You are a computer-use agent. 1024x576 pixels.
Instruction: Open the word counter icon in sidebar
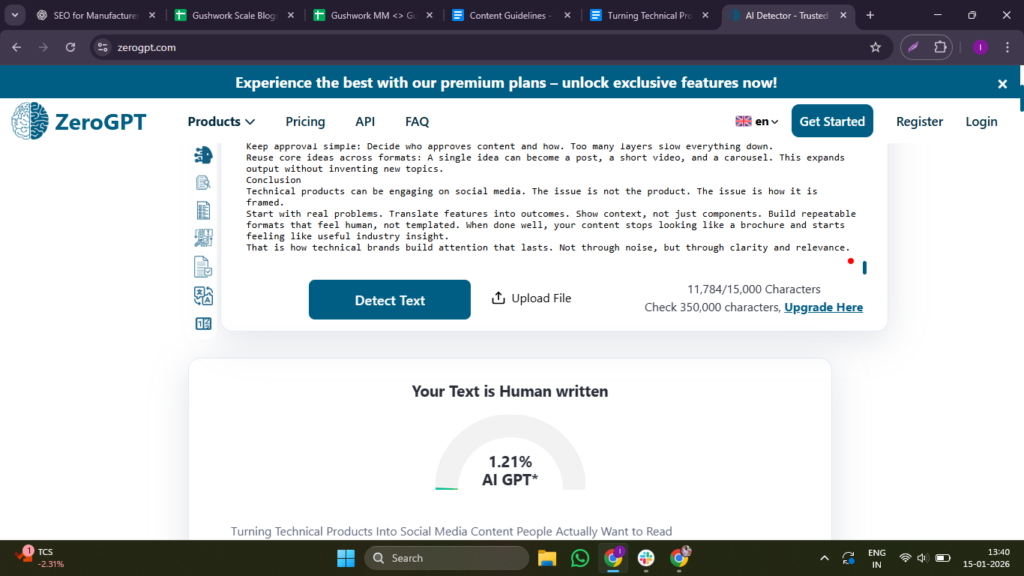(203, 323)
